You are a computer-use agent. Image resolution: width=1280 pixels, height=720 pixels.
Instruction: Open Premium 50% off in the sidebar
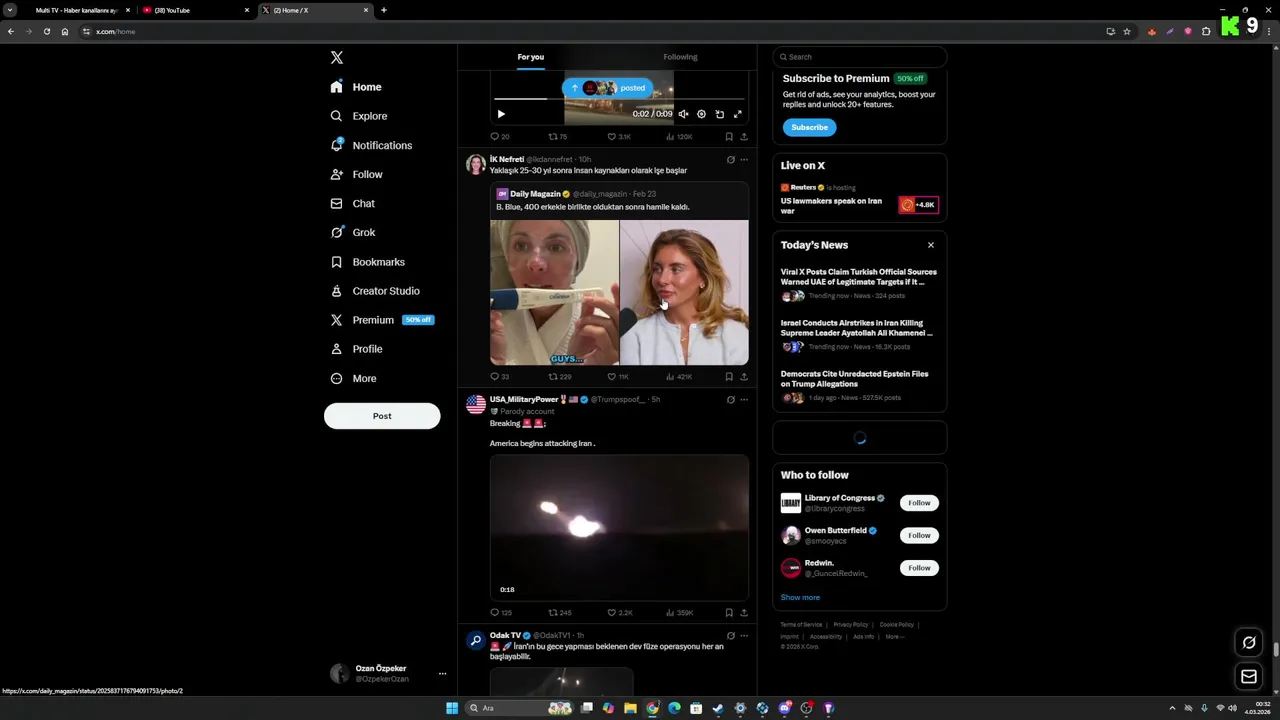point(382,320)
